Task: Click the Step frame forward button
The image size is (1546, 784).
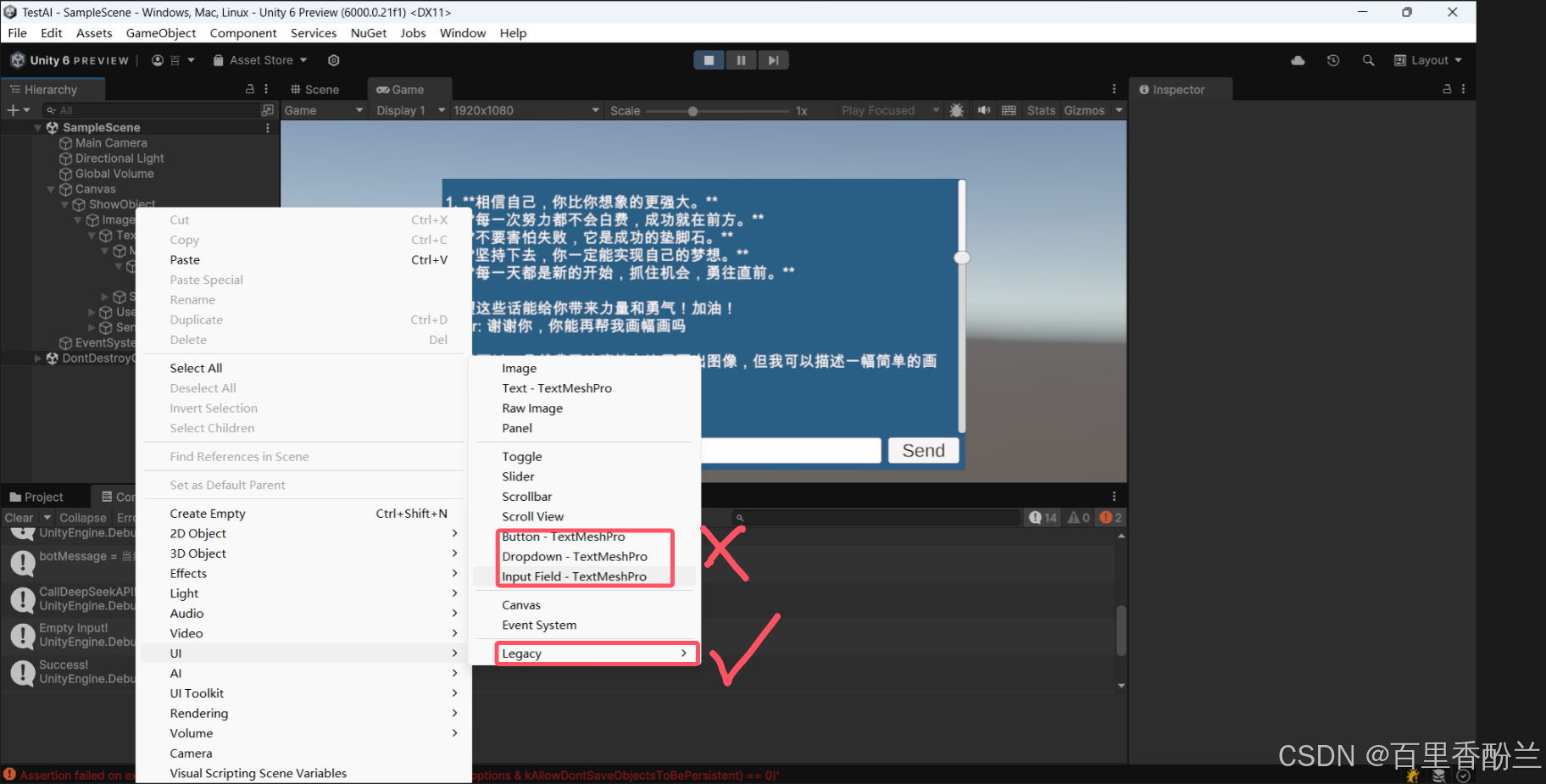Action: (773, 60)
